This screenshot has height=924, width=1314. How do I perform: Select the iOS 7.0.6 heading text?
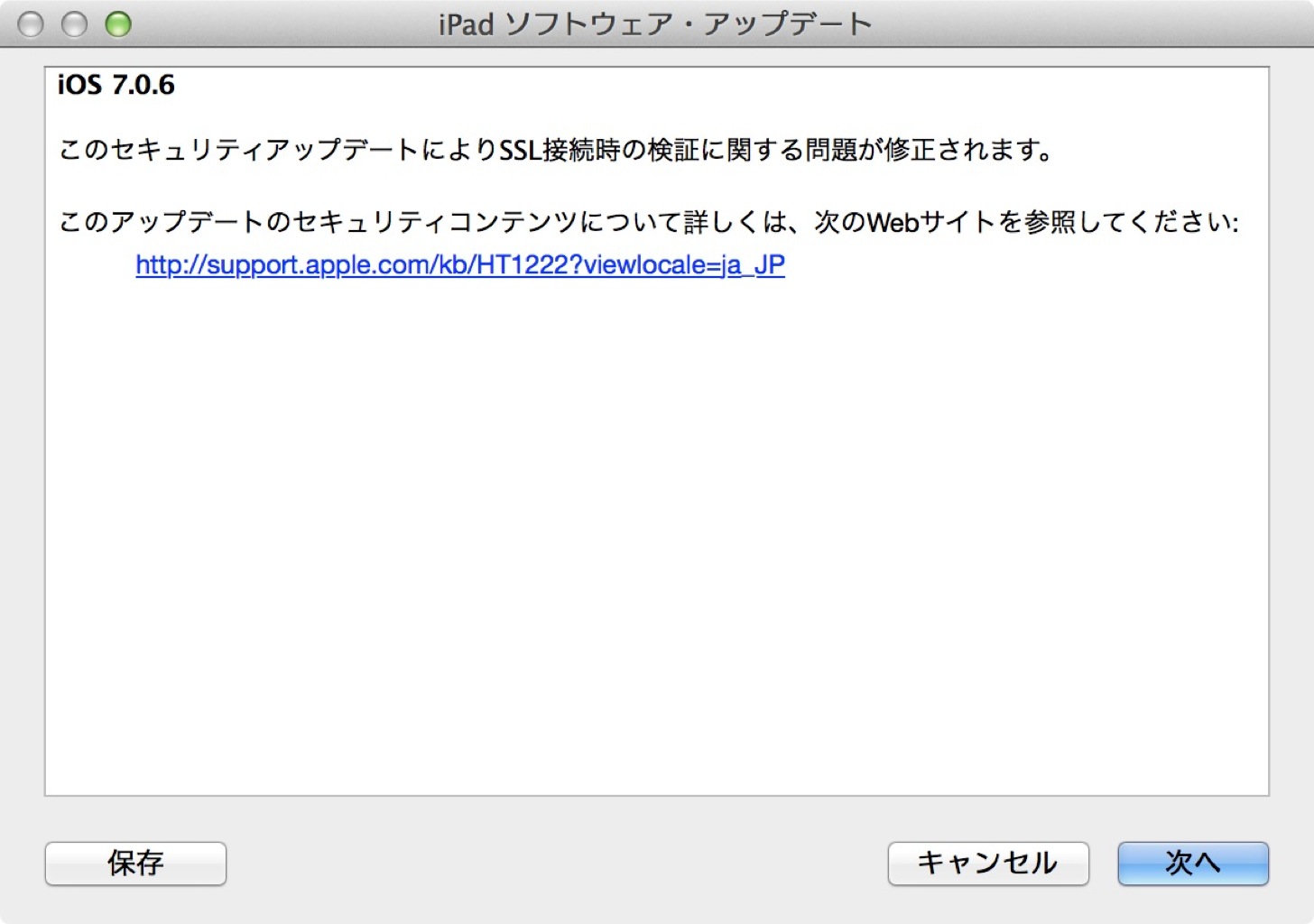pos(116,85)
